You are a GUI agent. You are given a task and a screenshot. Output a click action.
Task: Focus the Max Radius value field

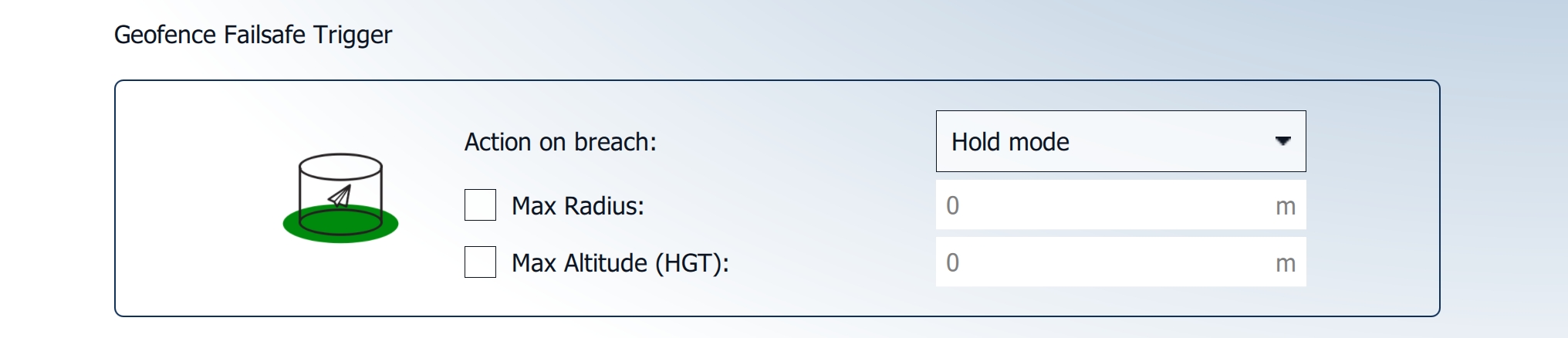(1111, 205)
